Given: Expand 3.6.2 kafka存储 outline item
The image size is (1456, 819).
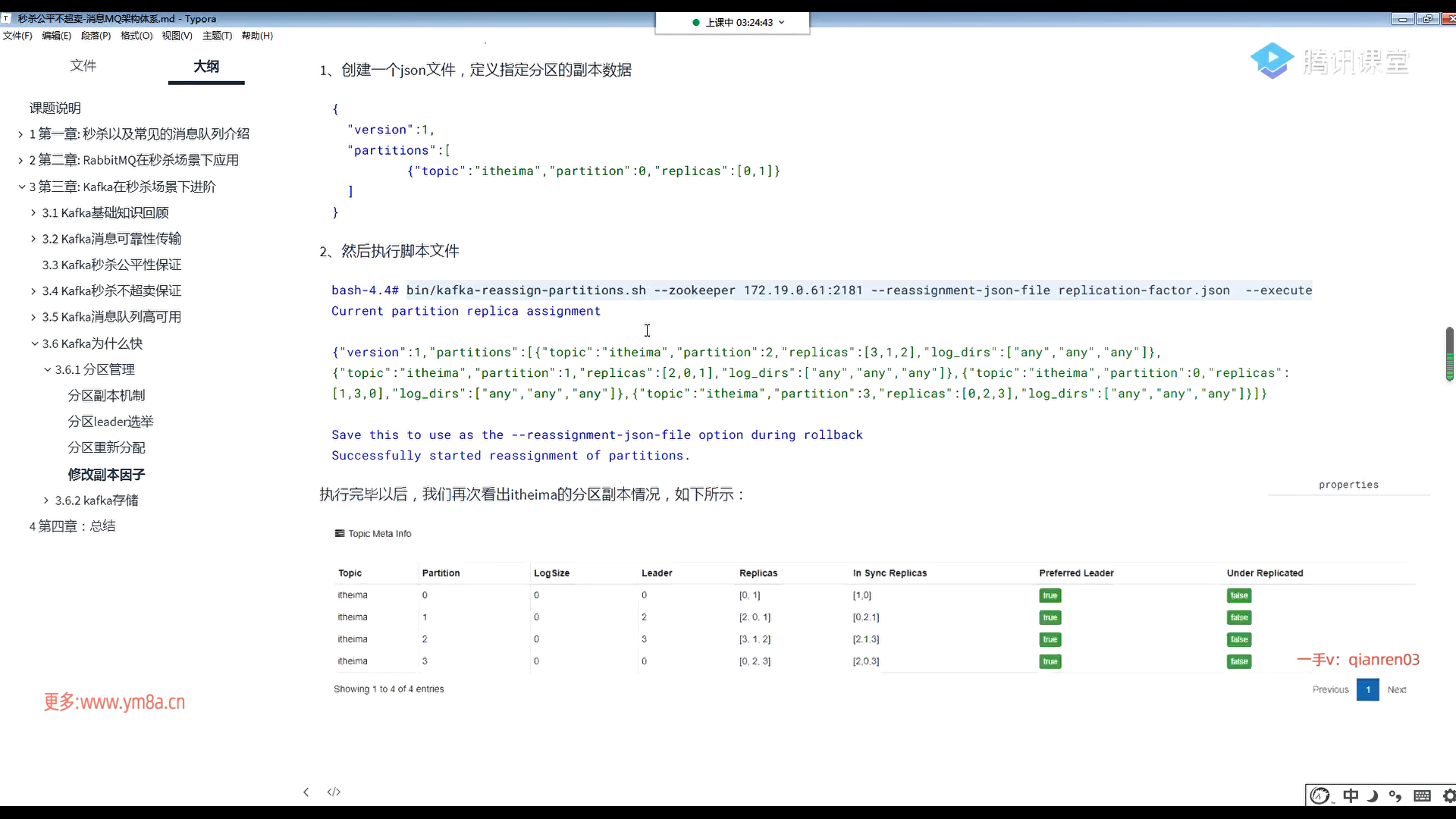Looking at the screenshot, I should [46, 500].
